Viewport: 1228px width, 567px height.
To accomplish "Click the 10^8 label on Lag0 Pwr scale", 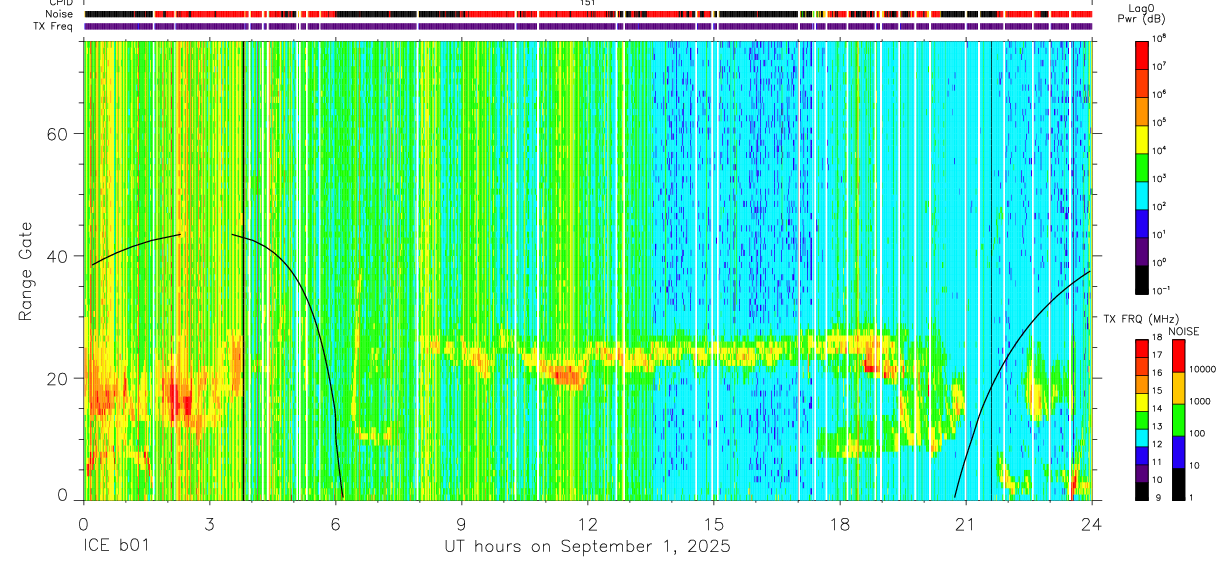I will click(x=1159, y=38).
